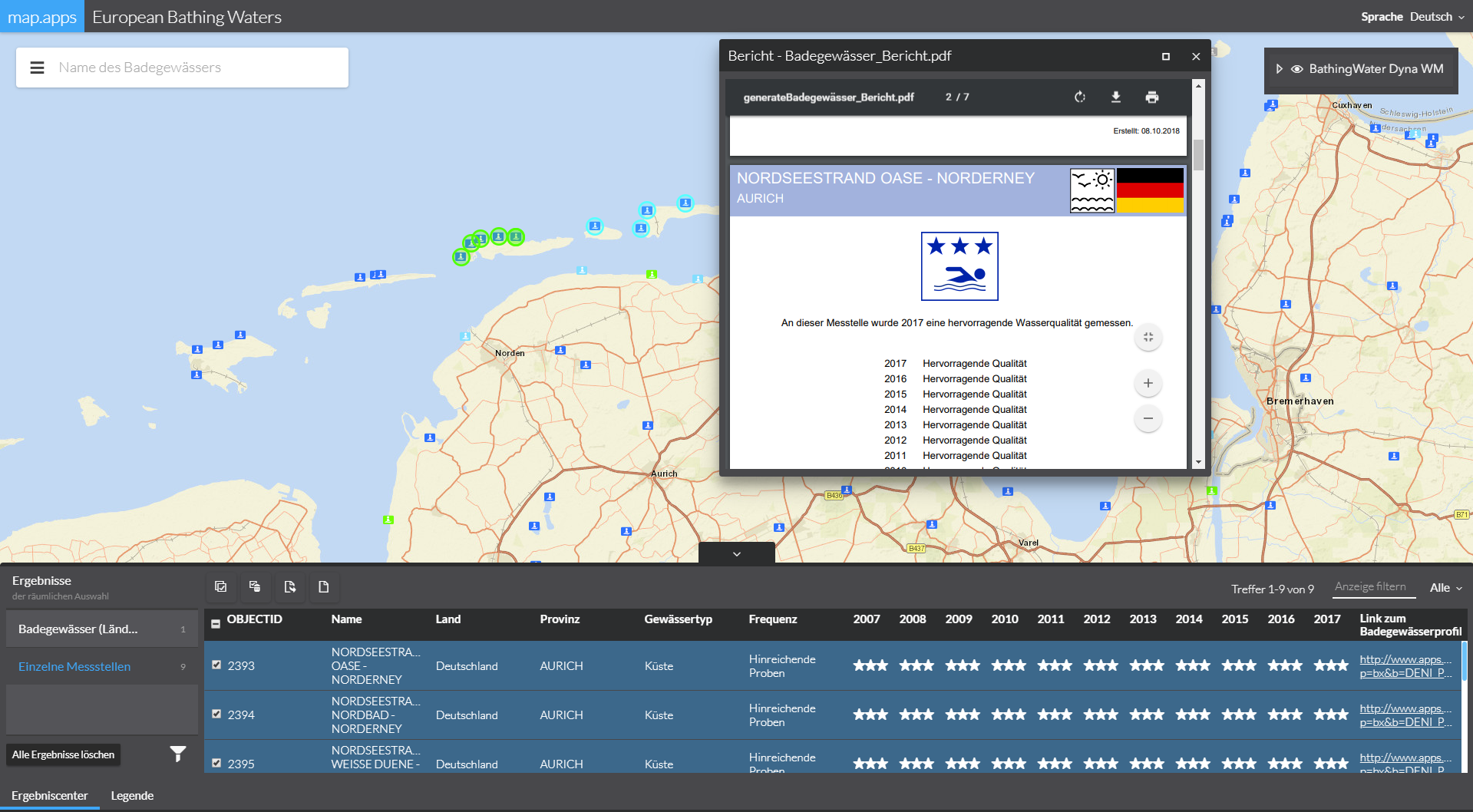
Task: Click the 'Anzeige filtern' filter field
Action: (x=1374, y=587)
